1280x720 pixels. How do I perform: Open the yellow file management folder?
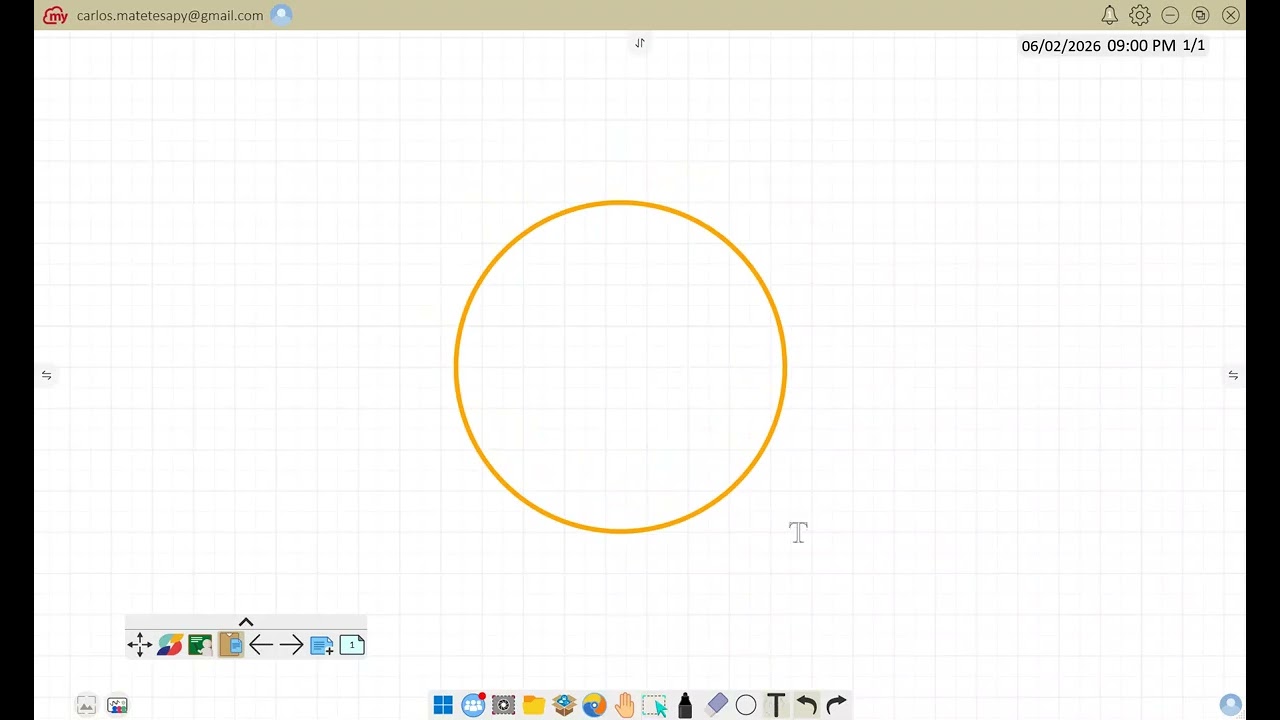pos(534,705)
